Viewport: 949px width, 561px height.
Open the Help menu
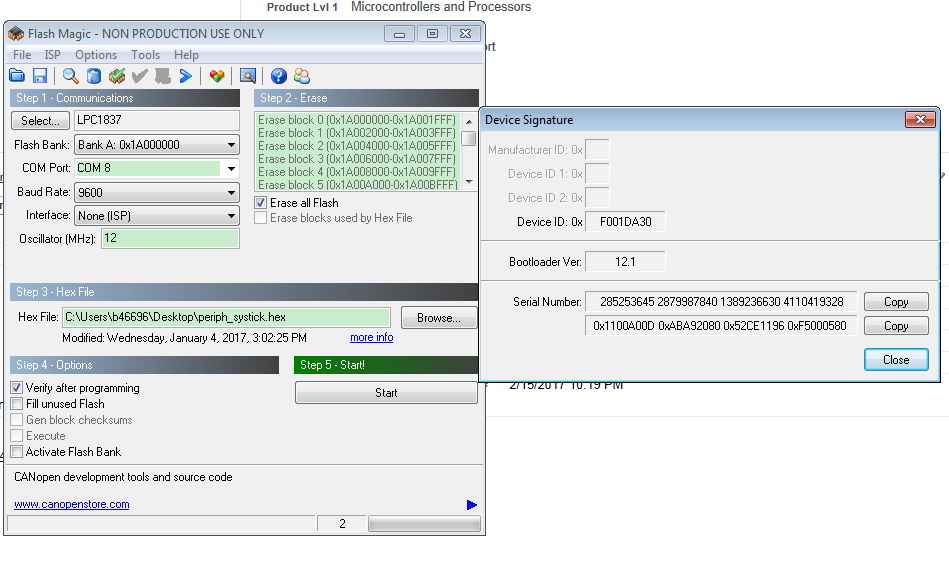(186, 54)
